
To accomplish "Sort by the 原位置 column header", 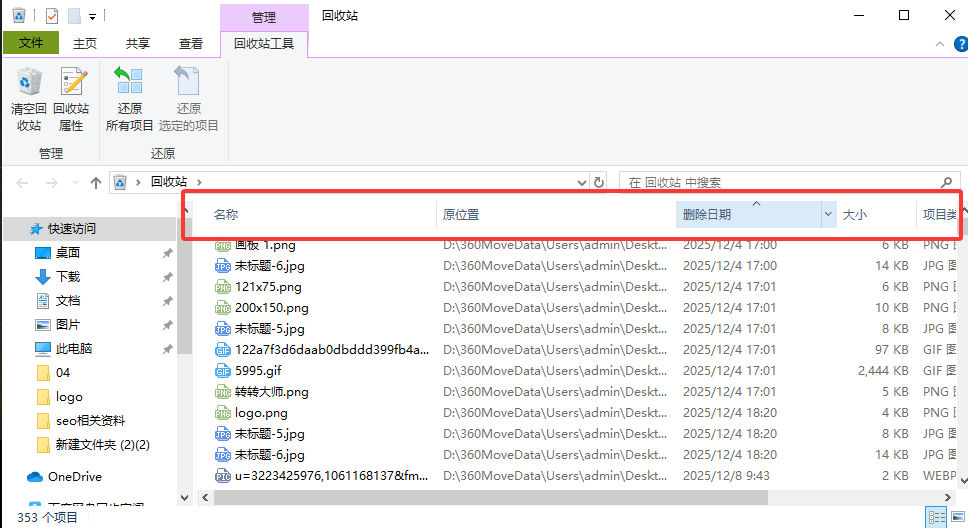I will (x=556, y=214).
